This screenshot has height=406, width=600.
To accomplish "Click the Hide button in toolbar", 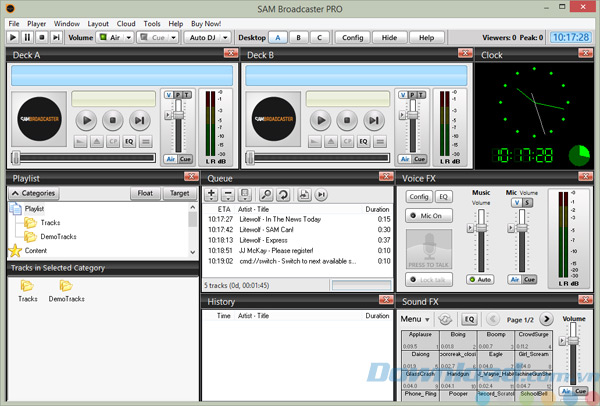I will (389, 38).
